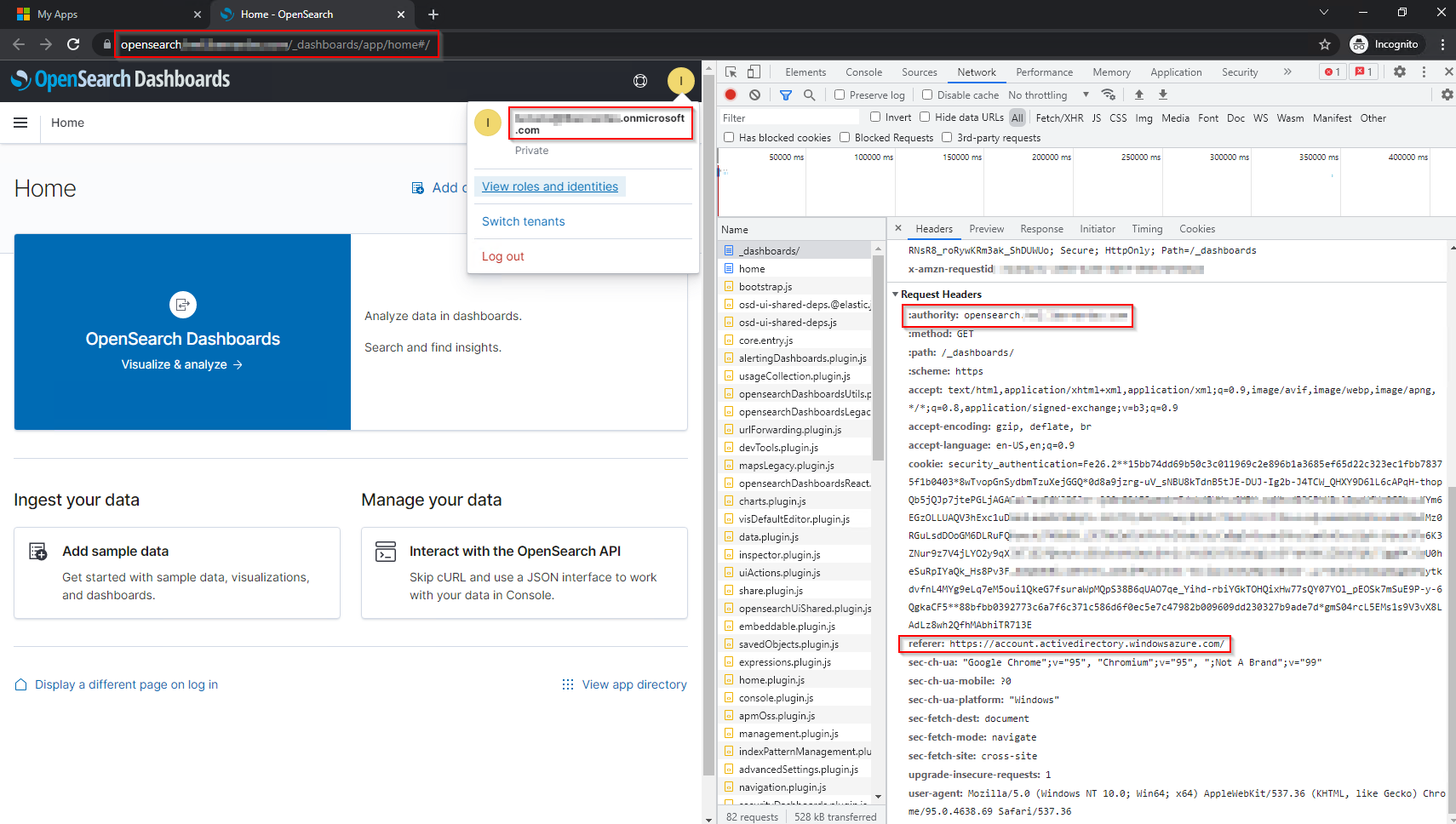Stop recording the network log
The width and height of the screenshot is (1456, 824).
point(731,95)
